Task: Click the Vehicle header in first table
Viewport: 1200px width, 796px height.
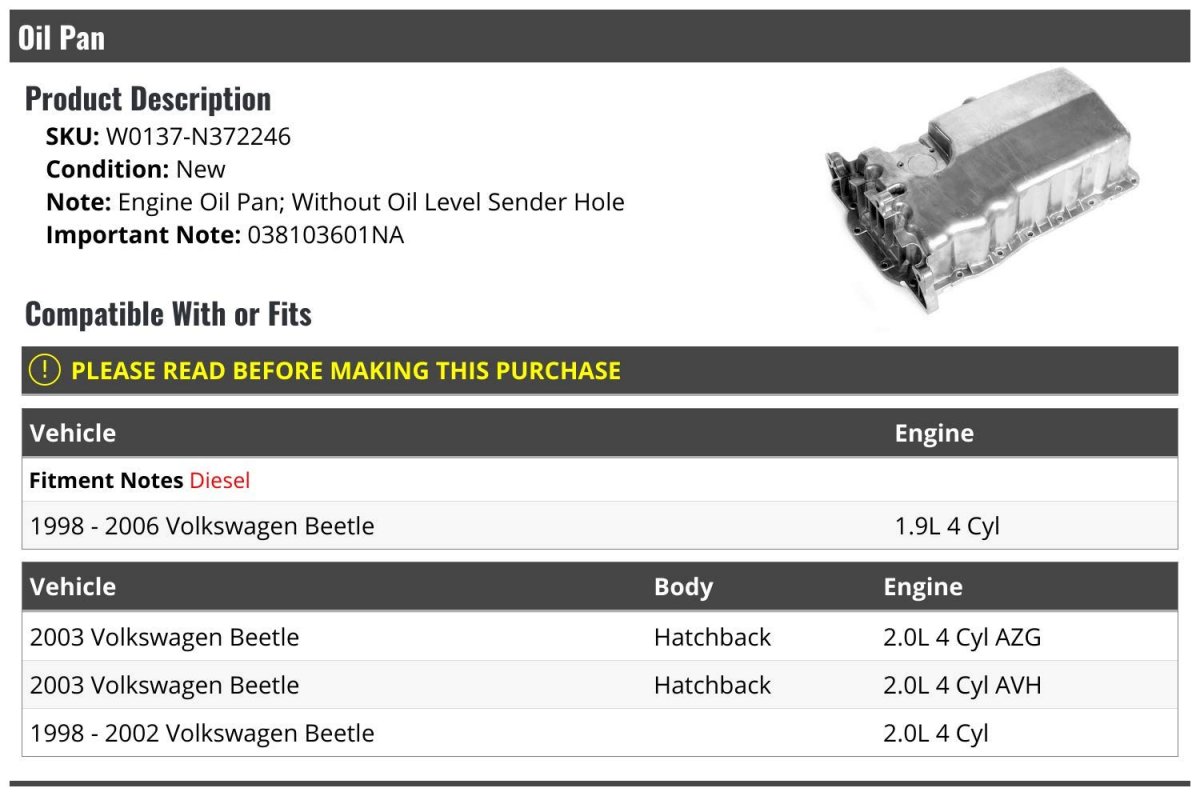Action: (x=73, y=433)
